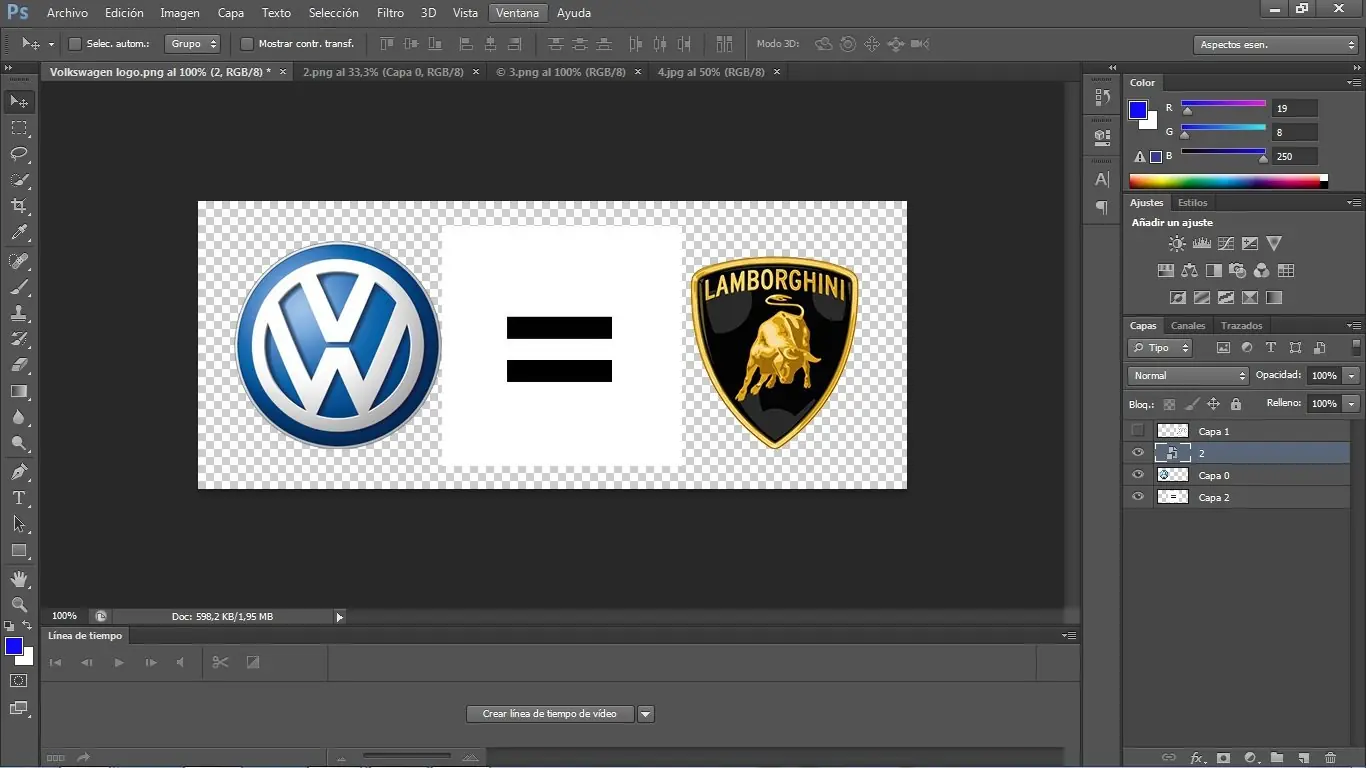The width and height of the screenshot is (1366, 768).
Task: Show the hidden Capa 1 layer
Action: click(1137, 431)
